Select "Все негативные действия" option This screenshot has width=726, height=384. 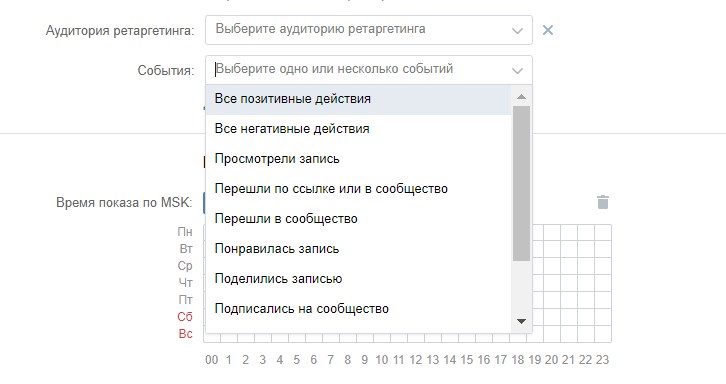[x=358, y=129]
